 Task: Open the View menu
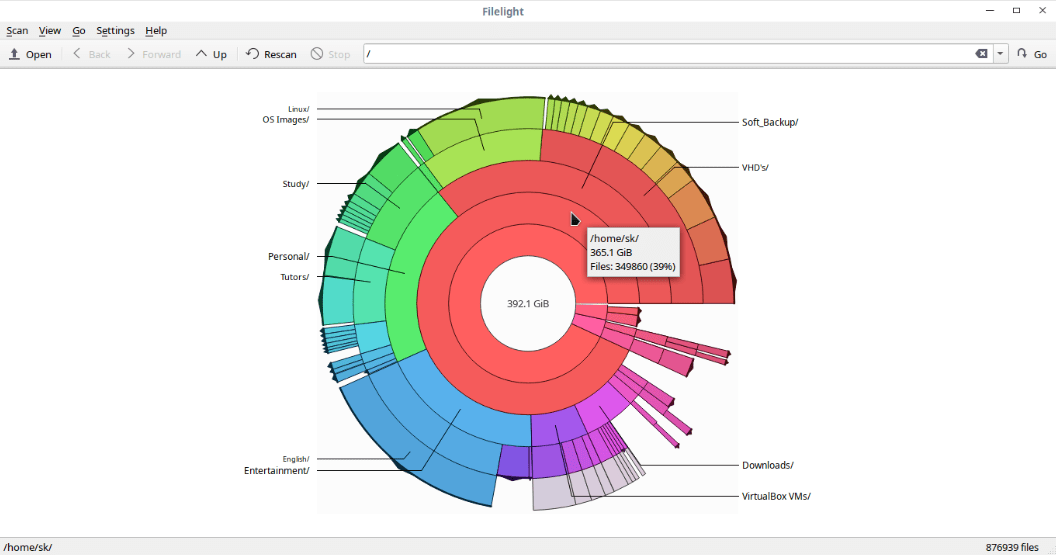pyautogui.click(x=50, y=31)
